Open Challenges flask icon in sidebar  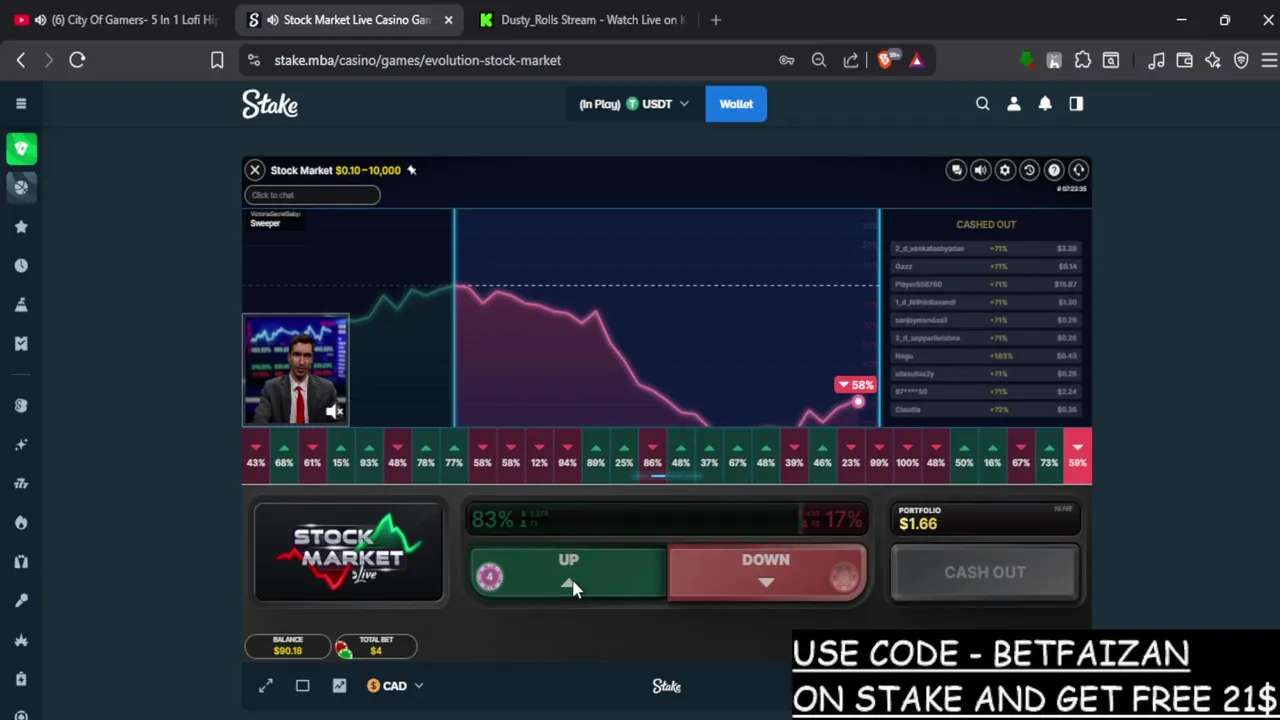coord(21,305)
